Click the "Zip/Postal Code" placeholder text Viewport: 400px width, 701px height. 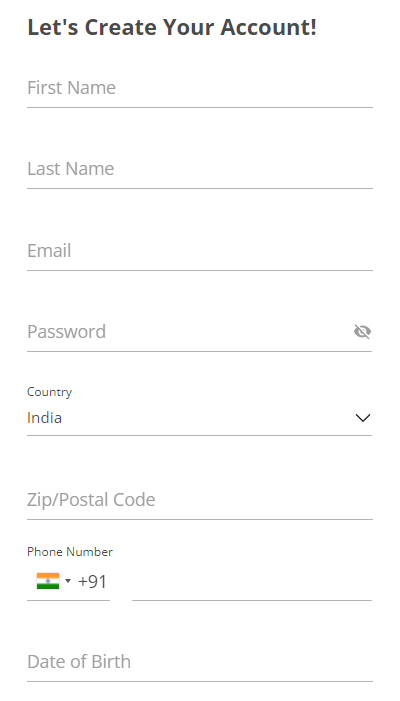[91, 500]
